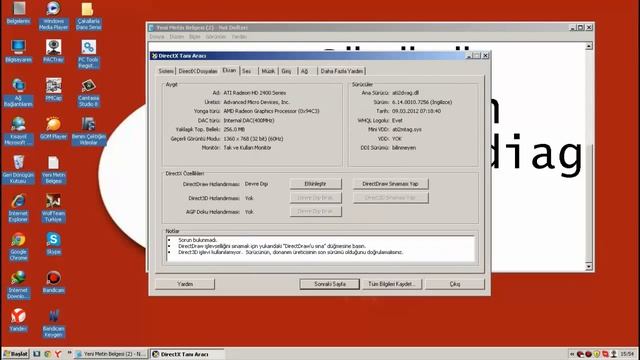Switch to the Ses tab
Screen dimensions: 640x360
[247, 71]
